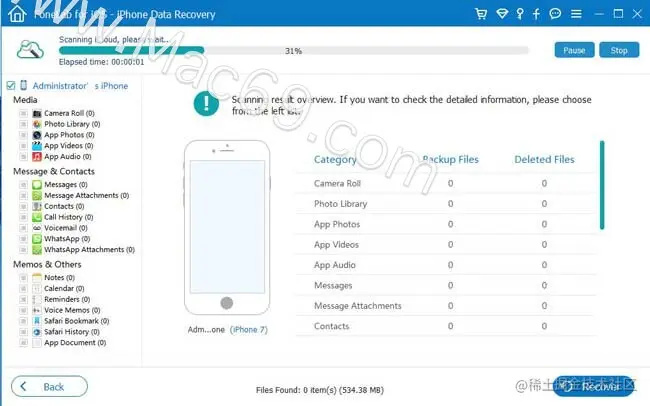Click the info exclamation icon
The height and width of the screenshot is (406, 650).
tap(206, 103)
